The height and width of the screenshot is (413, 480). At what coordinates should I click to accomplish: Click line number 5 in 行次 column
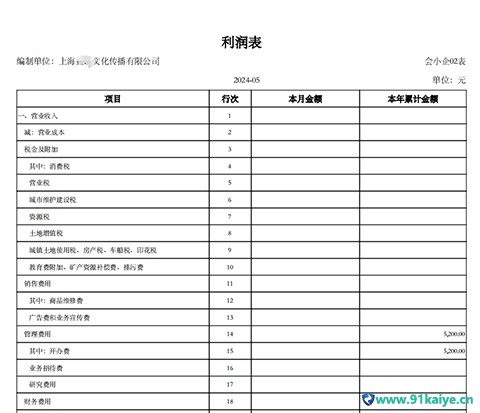pos(229,183)
